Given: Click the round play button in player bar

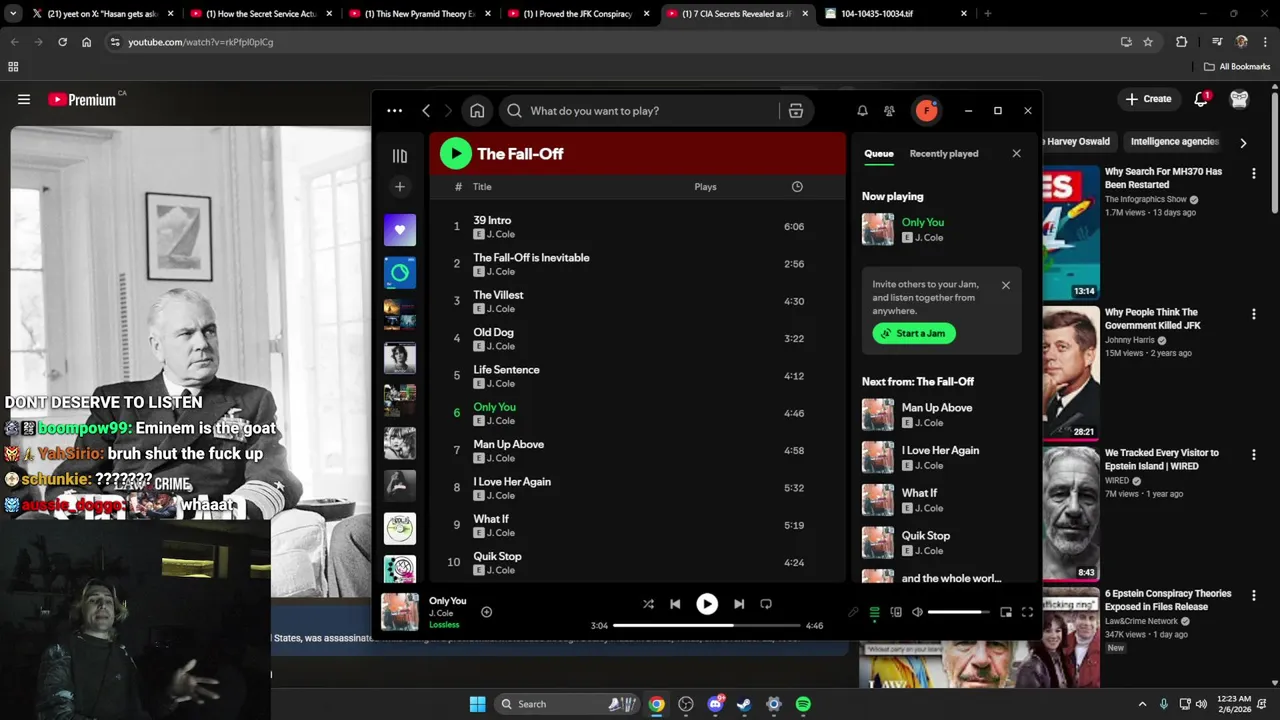Looking at the screenshot, I should click(707, 604).
